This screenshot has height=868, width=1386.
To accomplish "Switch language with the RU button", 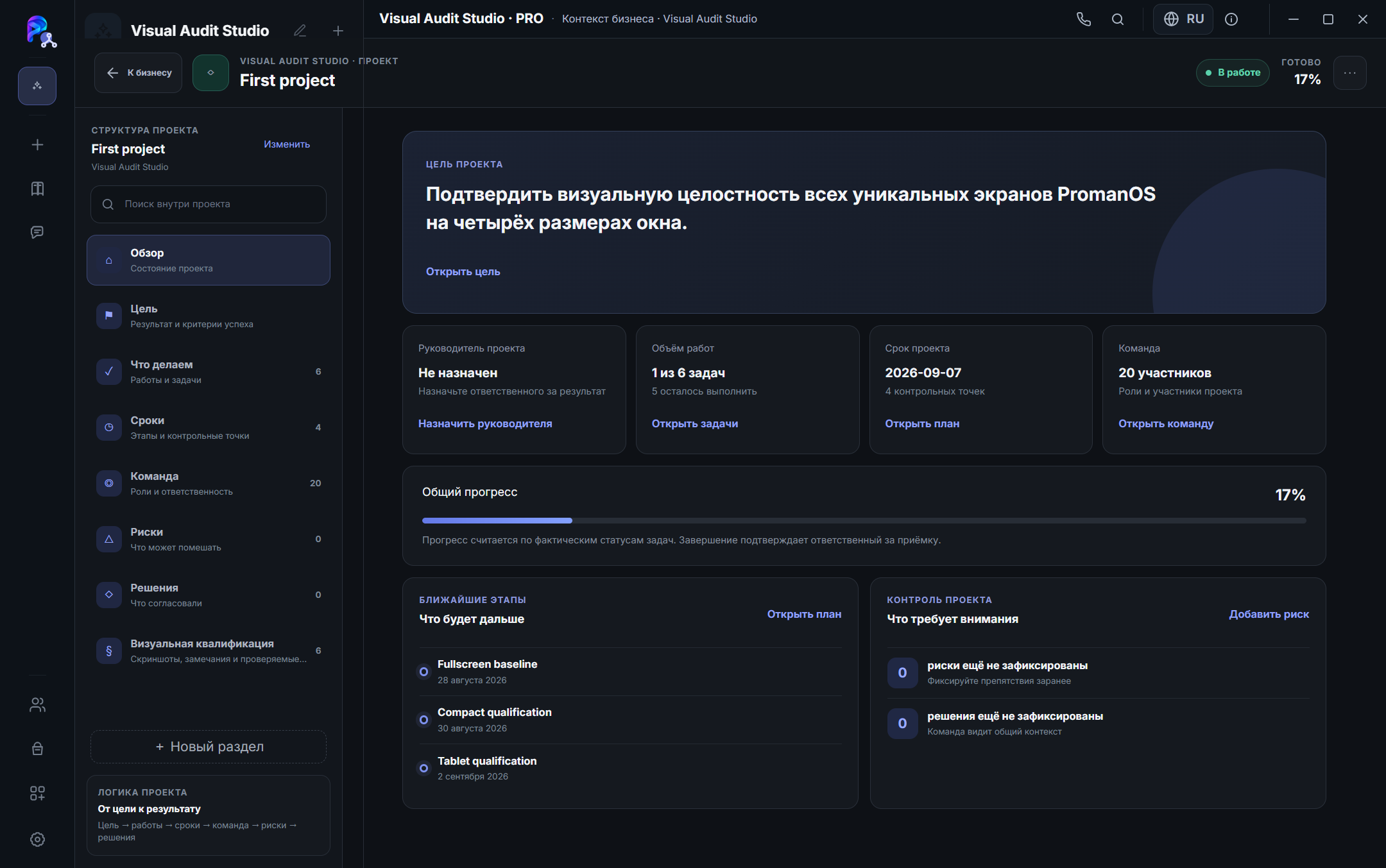I will pyautogui.click(x=1183, y=19).
